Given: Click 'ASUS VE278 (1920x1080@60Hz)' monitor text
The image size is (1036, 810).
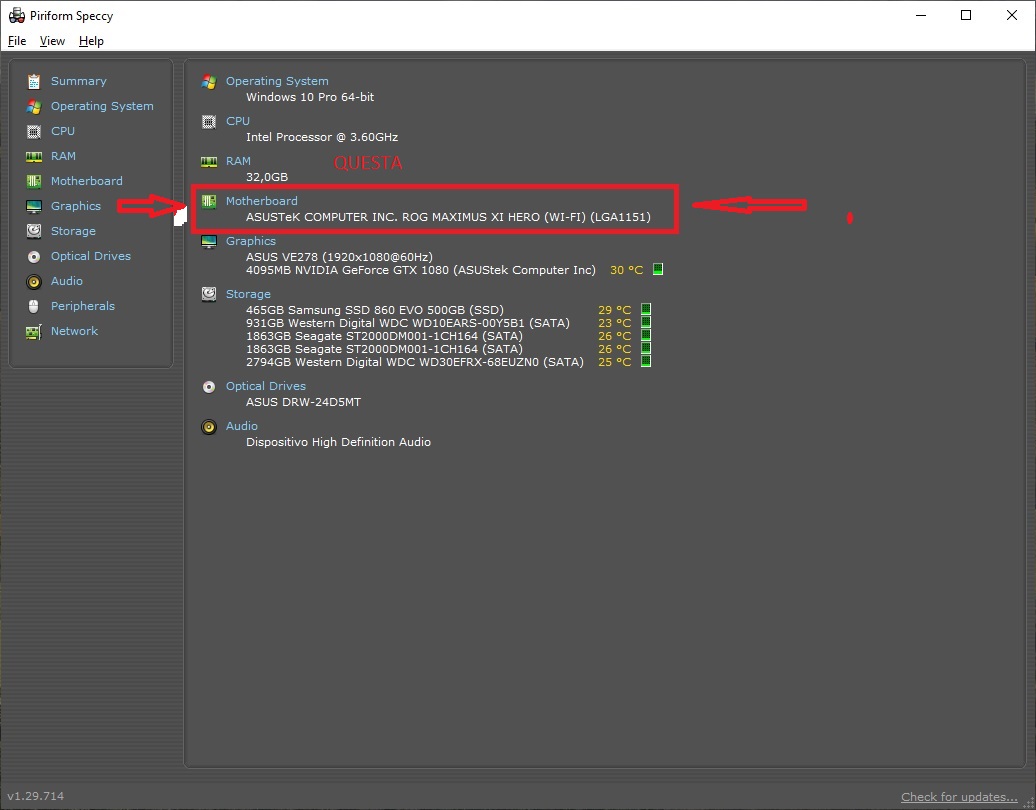Looking at the screenshot, I should (340, 257).
